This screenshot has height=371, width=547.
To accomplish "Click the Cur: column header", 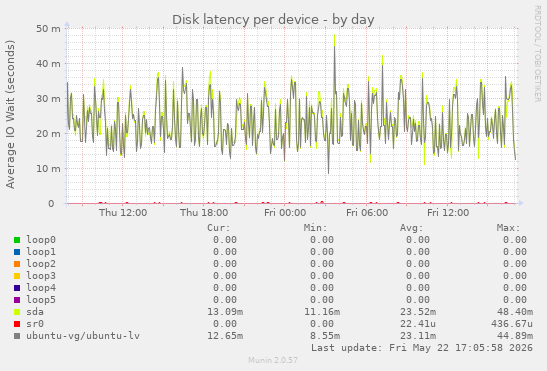I will 219,228.
